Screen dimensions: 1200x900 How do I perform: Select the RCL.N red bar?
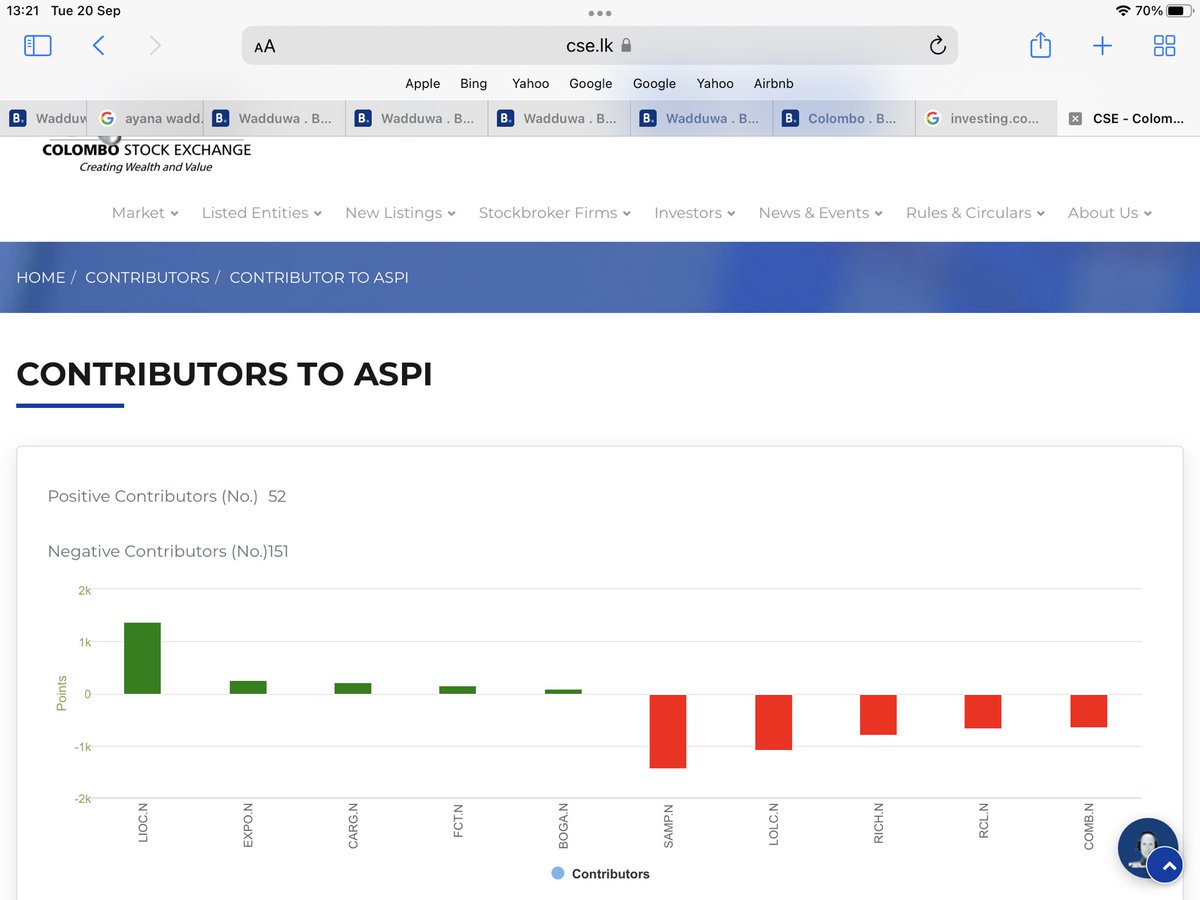[983, 711]
